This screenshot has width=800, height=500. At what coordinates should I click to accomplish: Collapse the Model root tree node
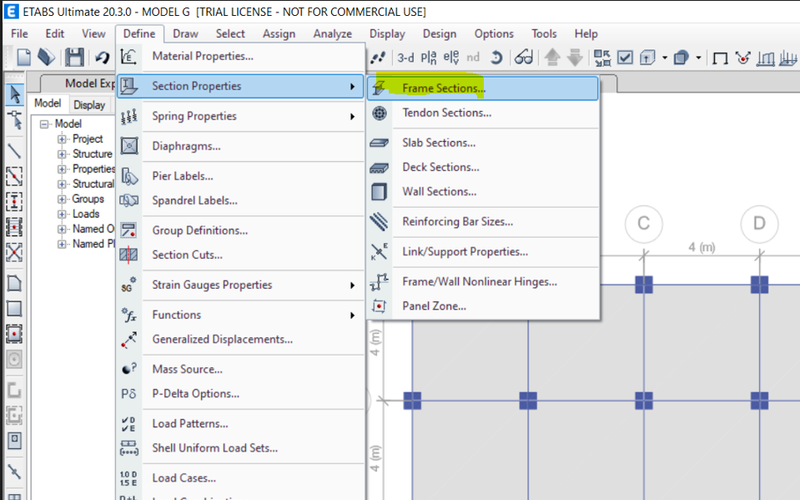pos(44,124)
